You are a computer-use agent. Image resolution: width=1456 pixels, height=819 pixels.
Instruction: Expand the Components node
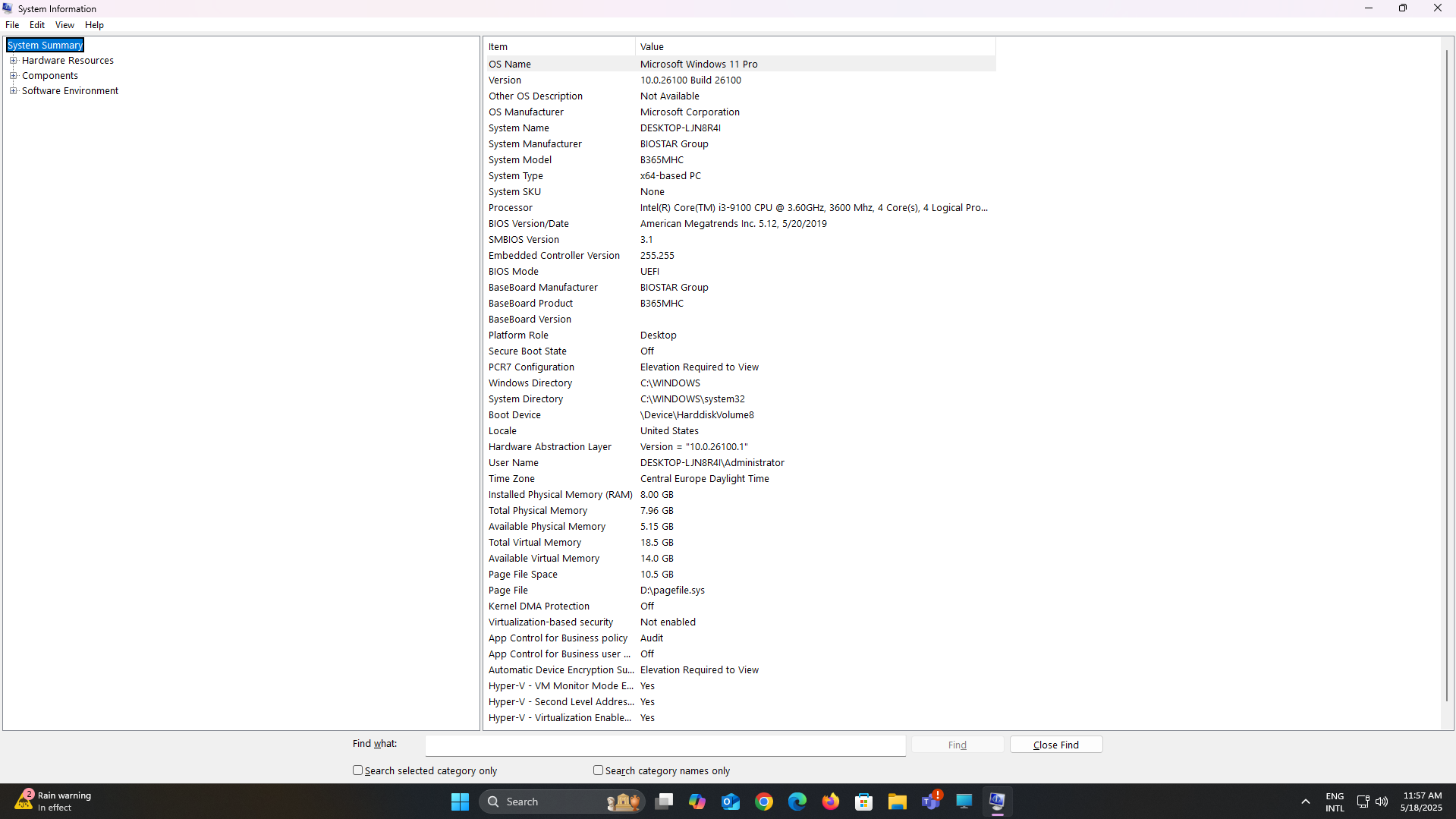pos(13,76)
